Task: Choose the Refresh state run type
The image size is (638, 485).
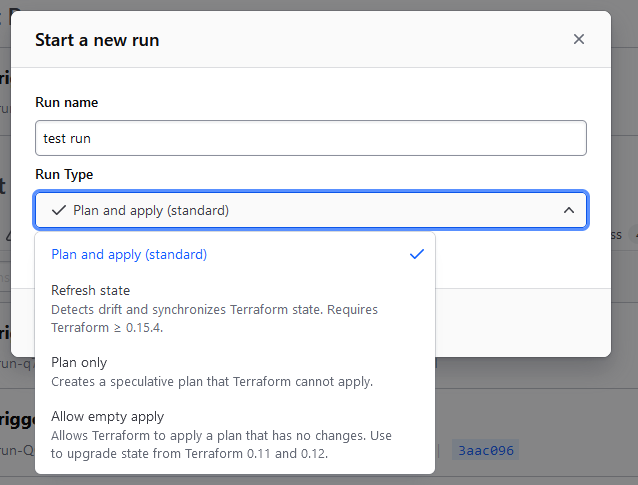Action: pyautogui.click(x=91, y=290)
